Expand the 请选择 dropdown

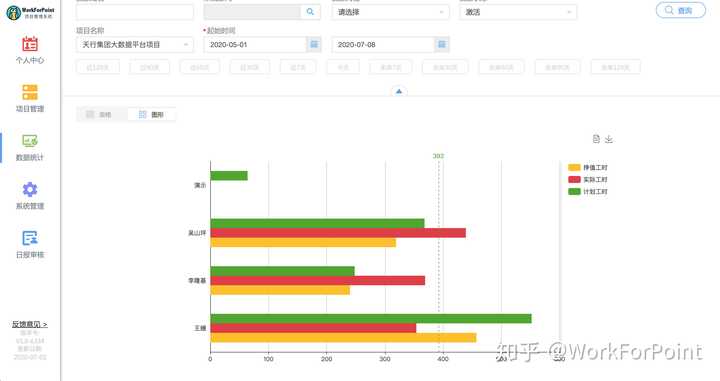point(390,12)
